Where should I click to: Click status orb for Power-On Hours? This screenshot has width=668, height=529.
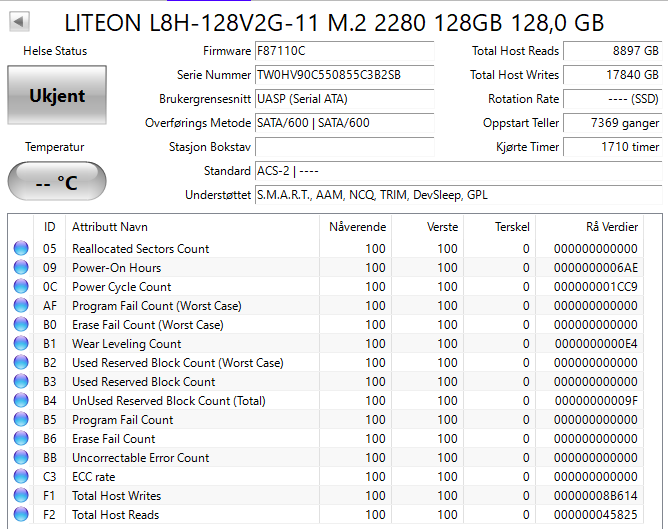click(21, 267)
